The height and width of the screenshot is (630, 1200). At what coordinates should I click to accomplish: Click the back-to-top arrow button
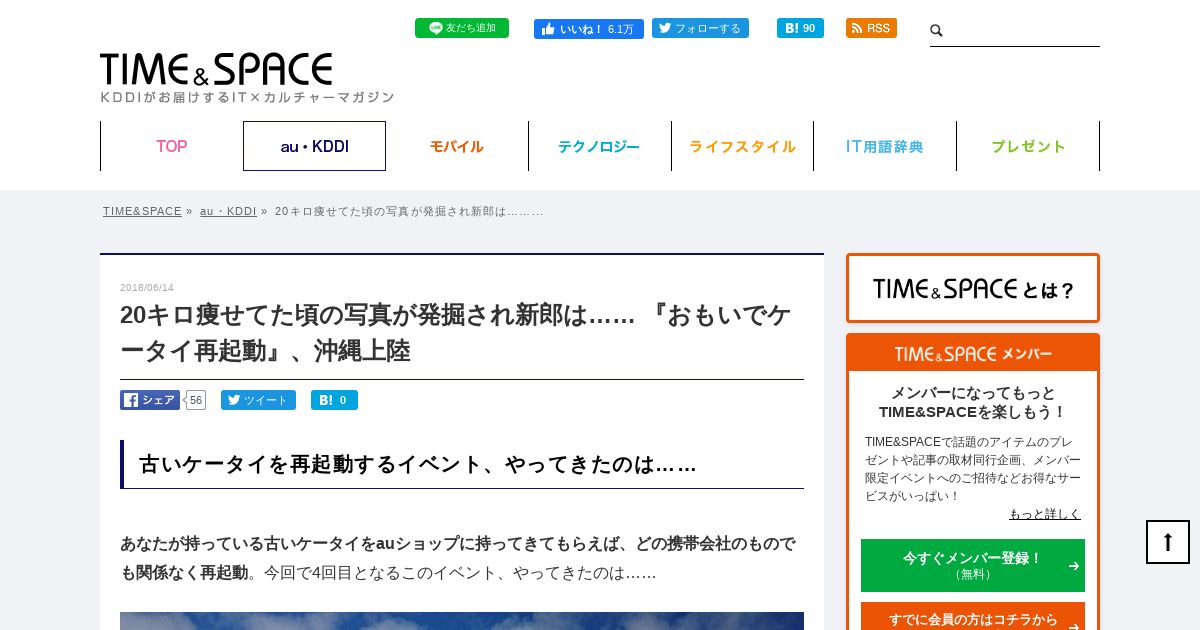[x=1168, y=542]
